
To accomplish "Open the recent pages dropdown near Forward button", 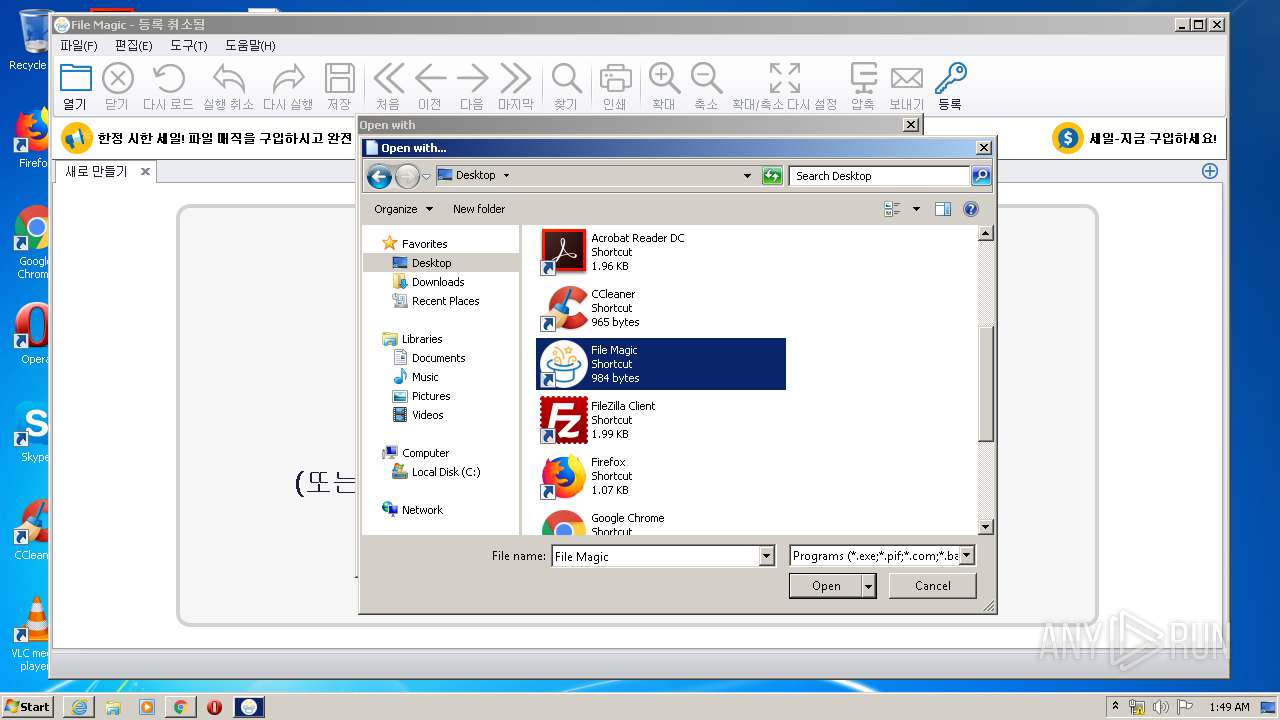I will coord(426,177).
